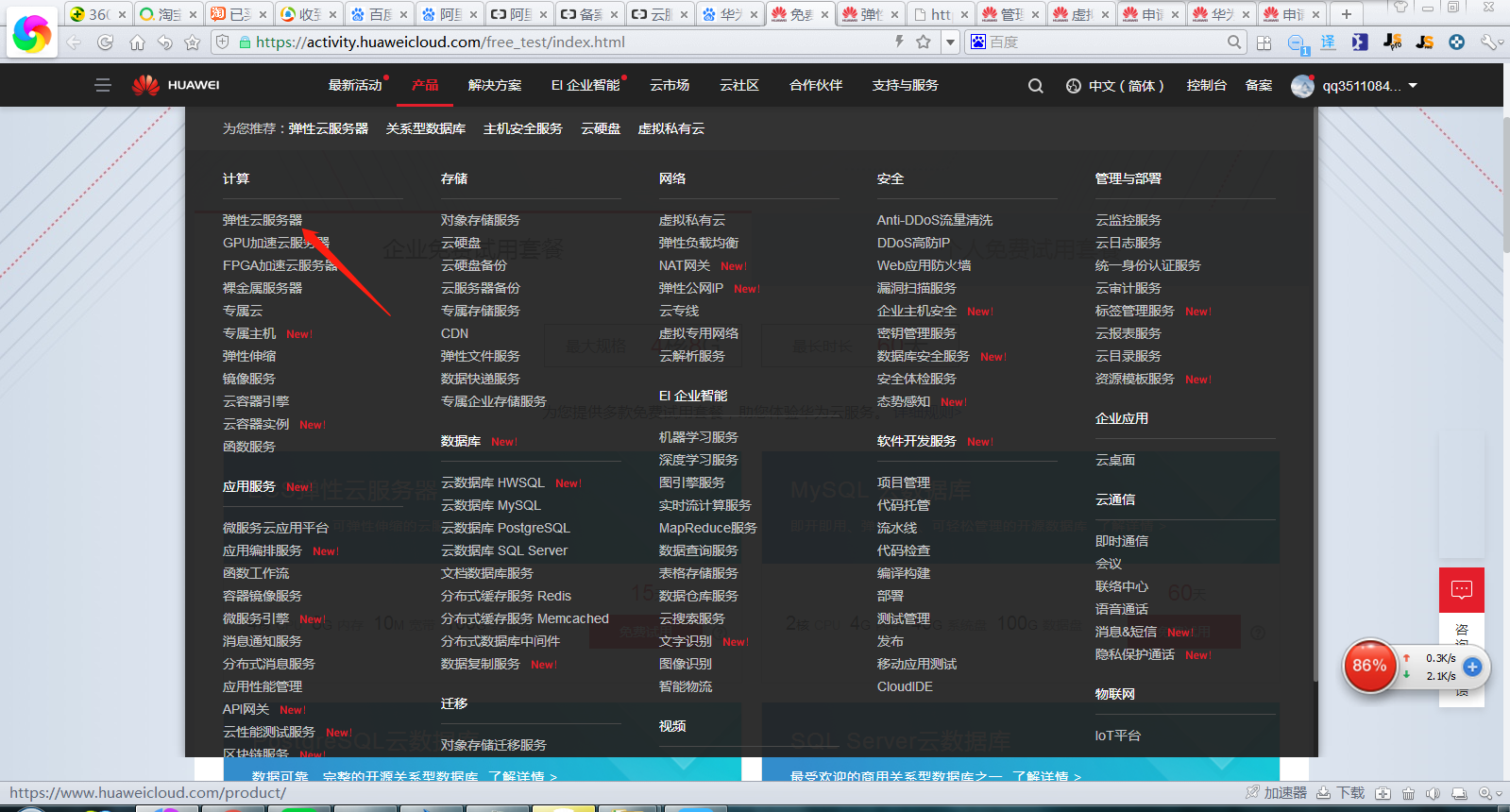Screen dimensions: 1510x812
Task: Click search magnifier in Huawei navigation
Action: [1036, 86]
